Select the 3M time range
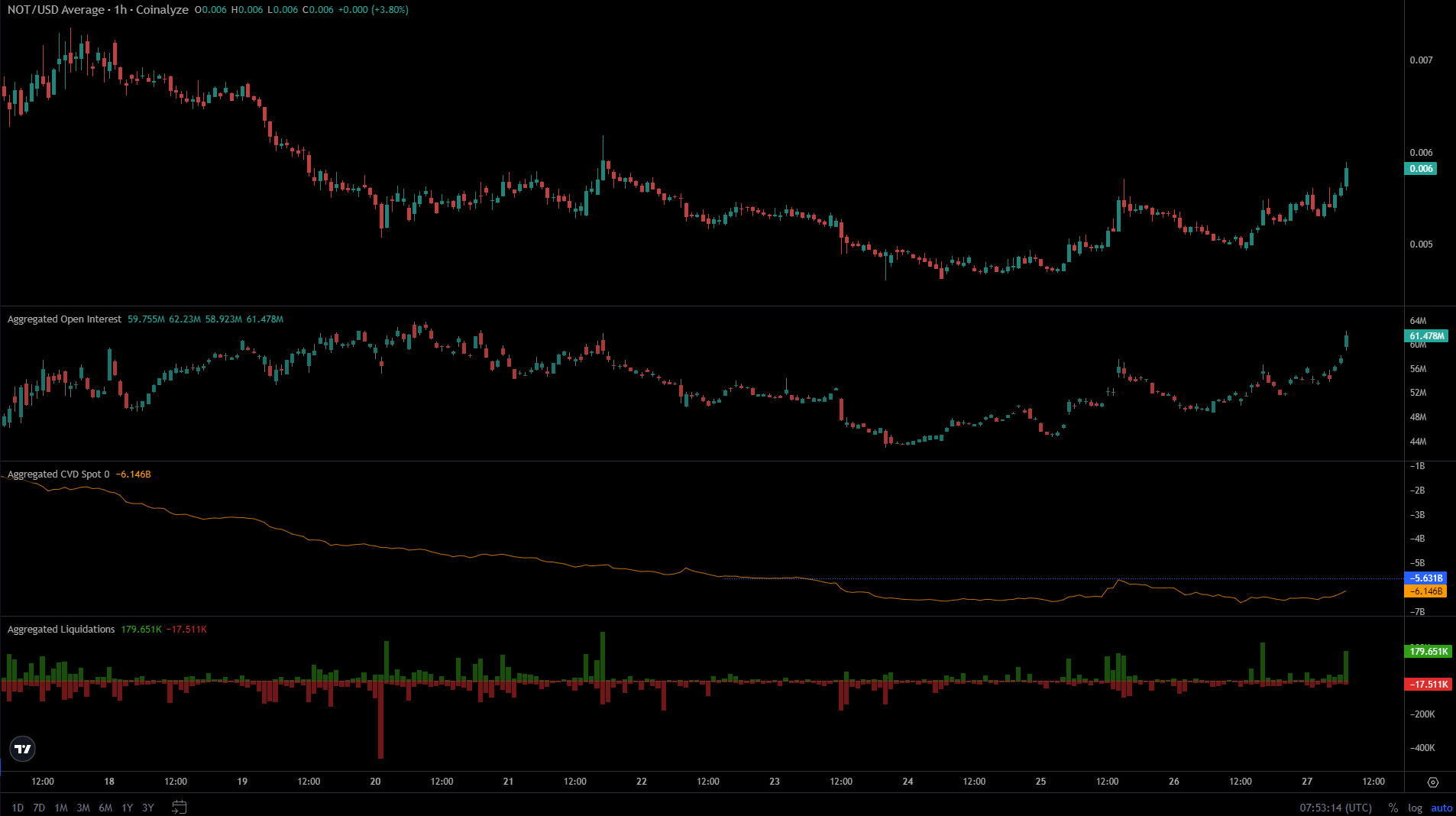 (x=83, y=808)
